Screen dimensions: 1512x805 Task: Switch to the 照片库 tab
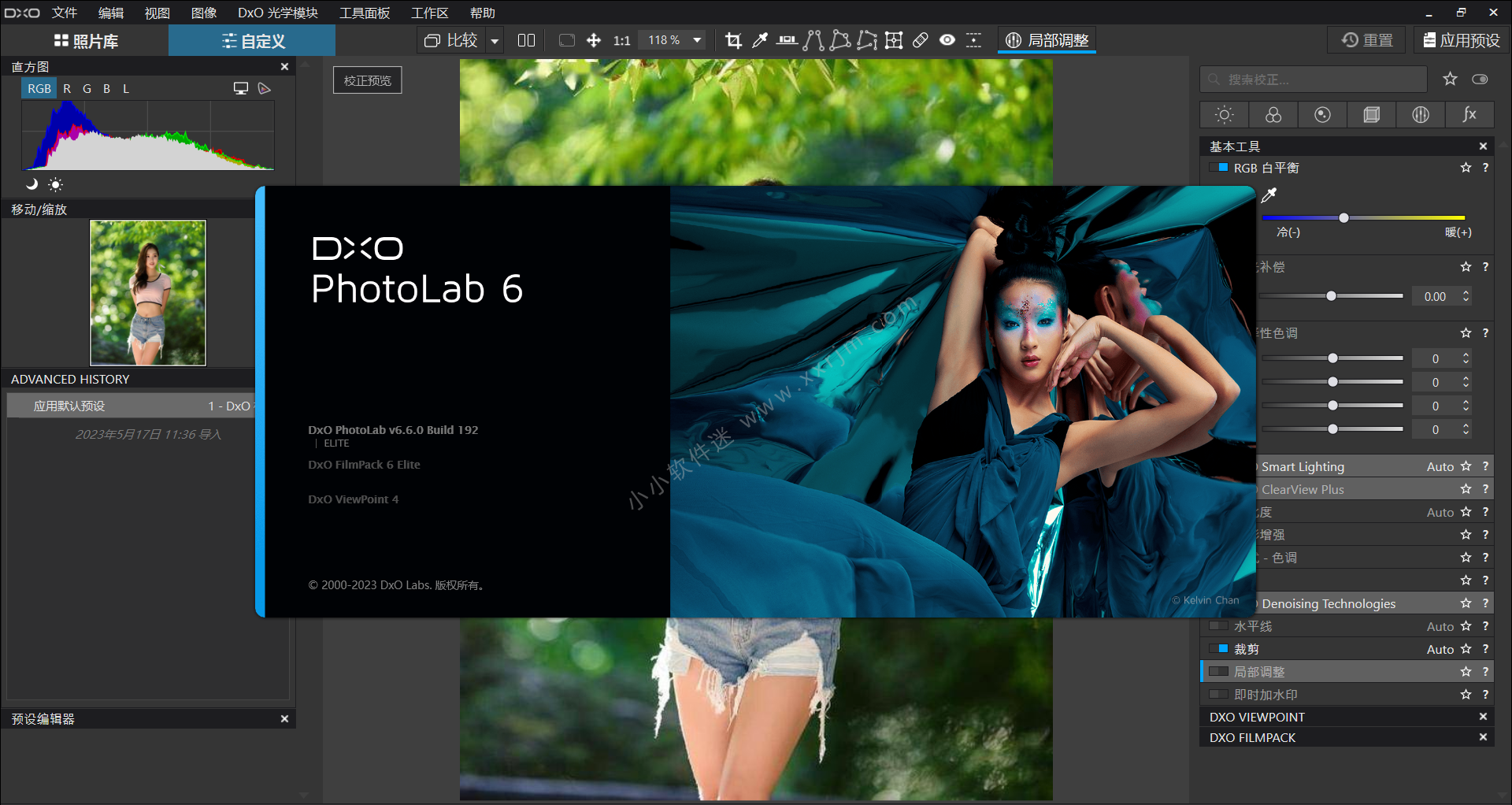tap(85, 41)
